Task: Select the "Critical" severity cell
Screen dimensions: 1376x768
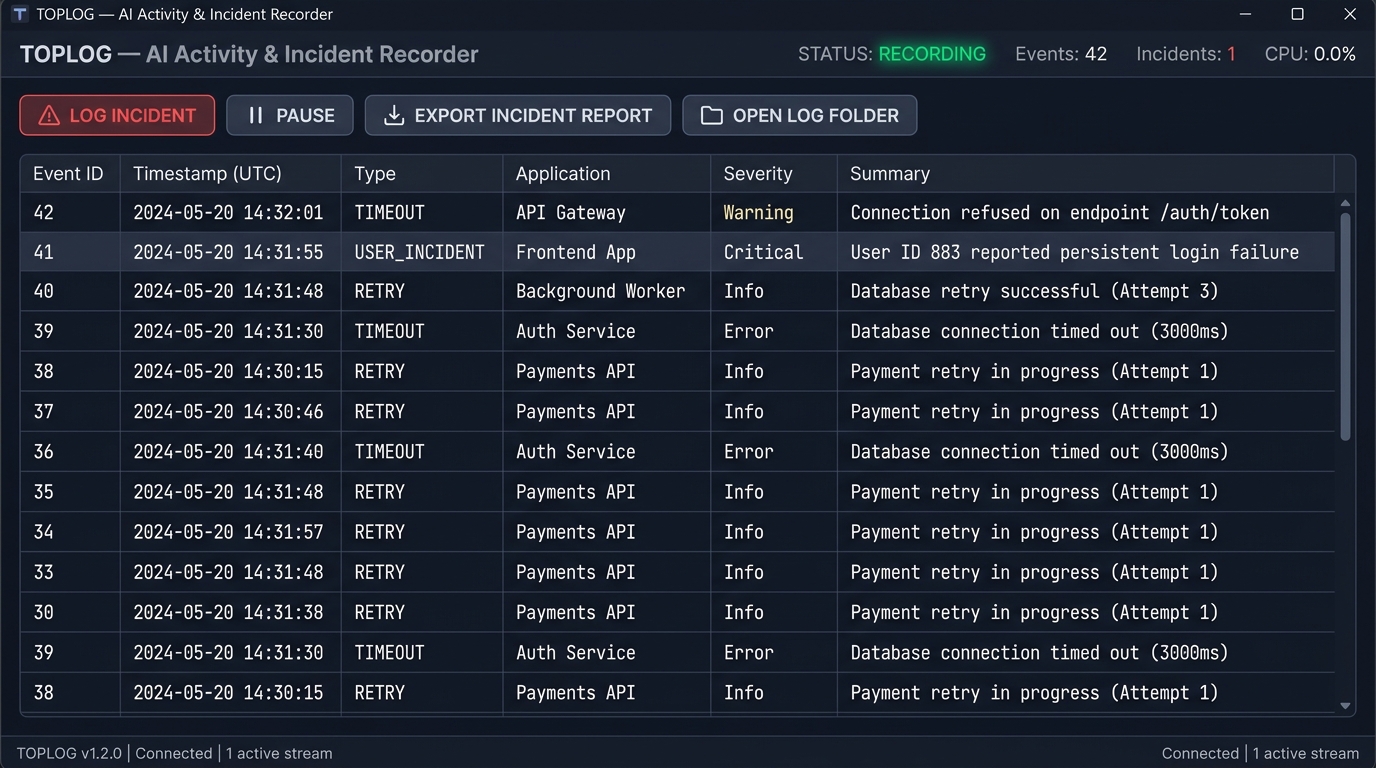Action: click(763, 252)
